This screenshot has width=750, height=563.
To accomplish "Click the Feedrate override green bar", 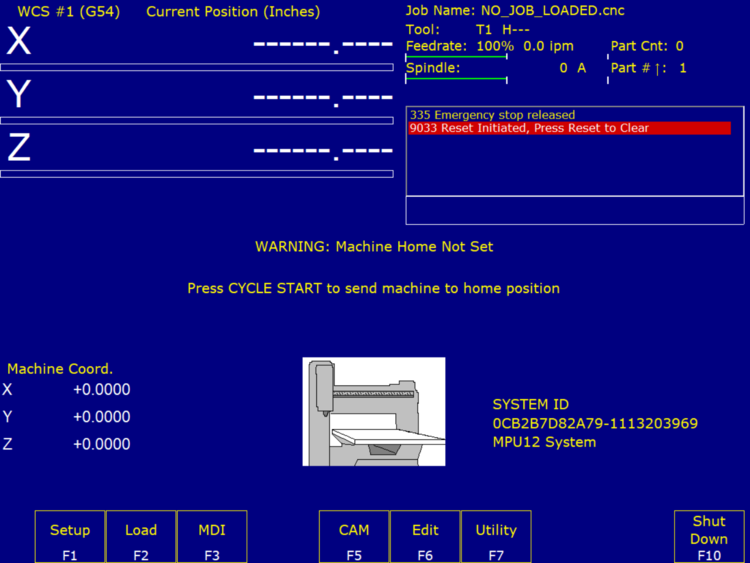I will (456, 56).
